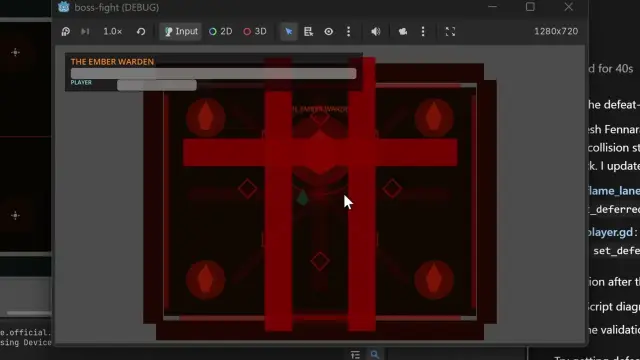Click the green player character in the arena
The image size is (640, 360).
pyautogui.click(x=302, y=198)
